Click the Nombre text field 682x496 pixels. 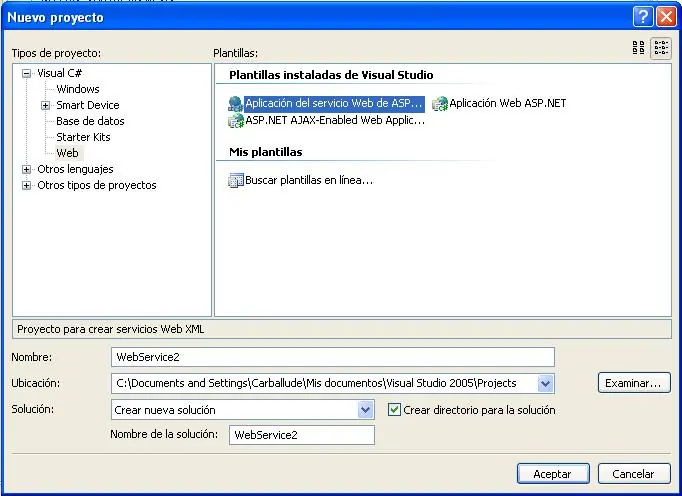point(333,357)
